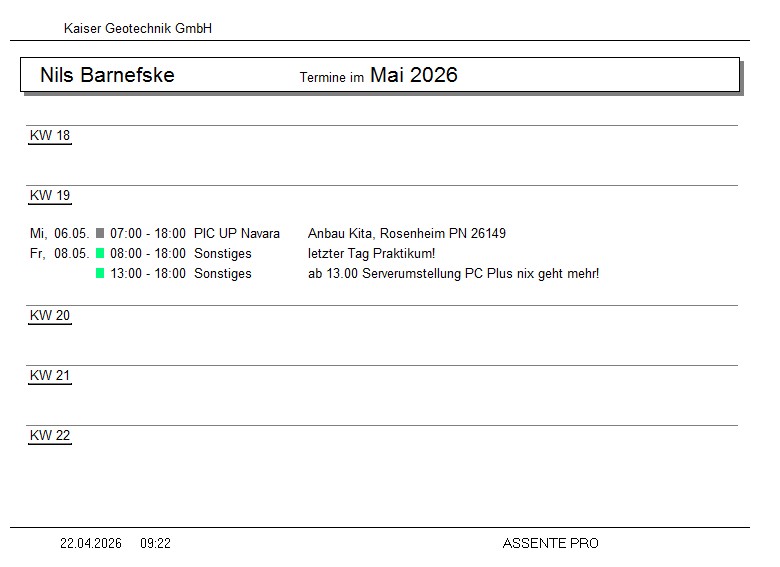Click the 'letzter Tag Praktikum!' note

pyautogui.click(x=372, y=254)
